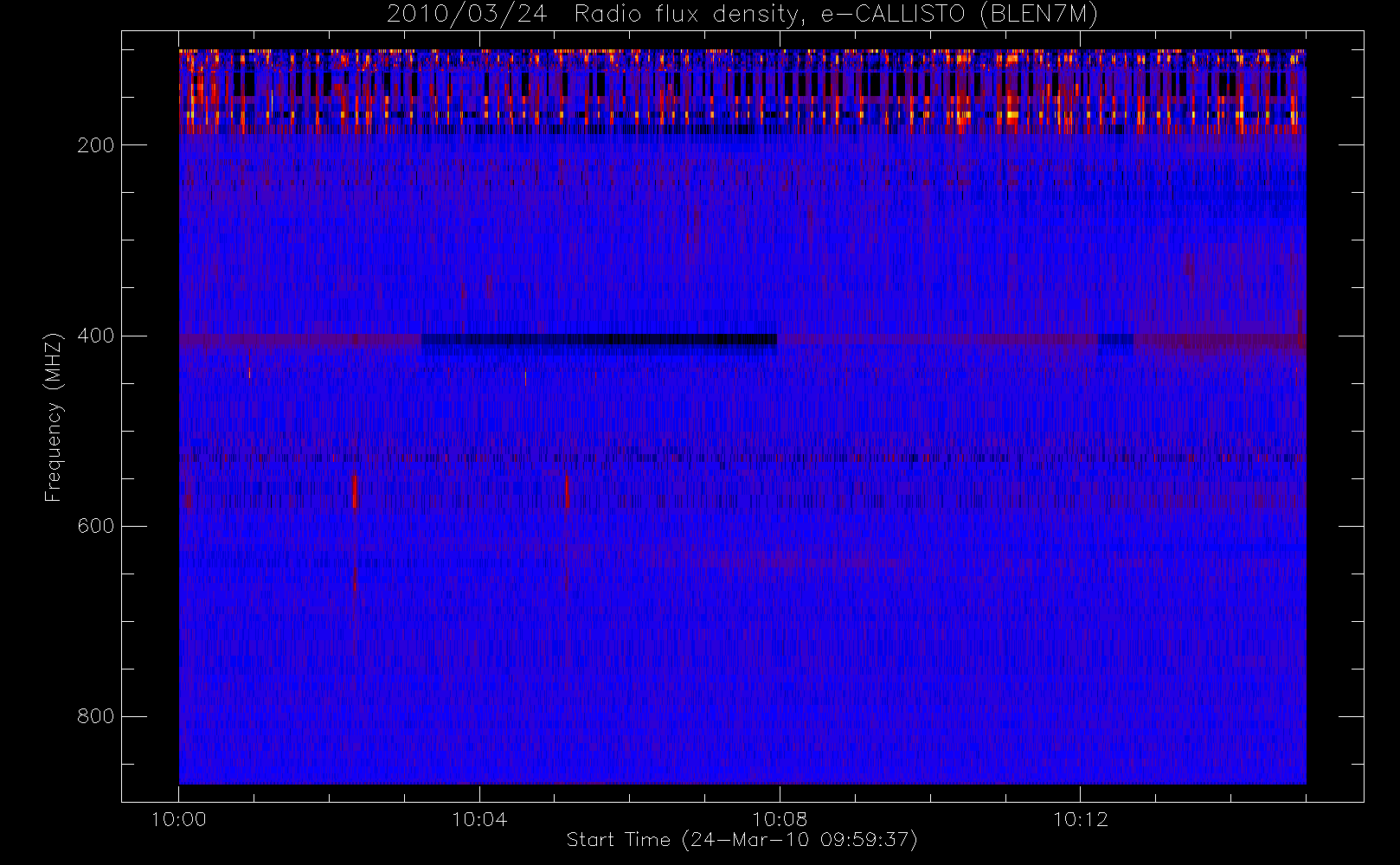Click the red burst streak near 10:05

[567, 491]
